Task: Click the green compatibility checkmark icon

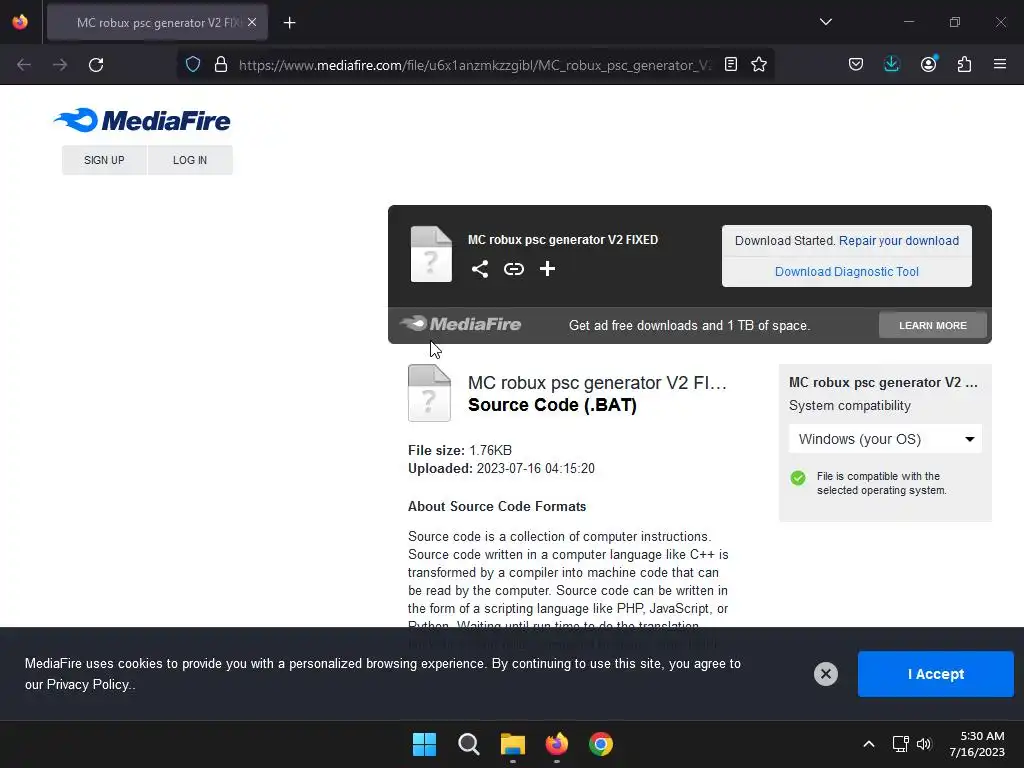Action: pyautogui.click(x=798, y=478)
